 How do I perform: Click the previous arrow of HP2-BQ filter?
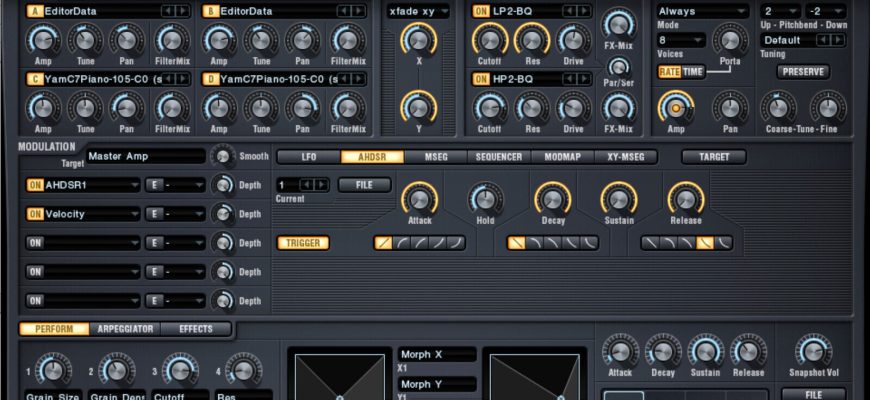569,79
